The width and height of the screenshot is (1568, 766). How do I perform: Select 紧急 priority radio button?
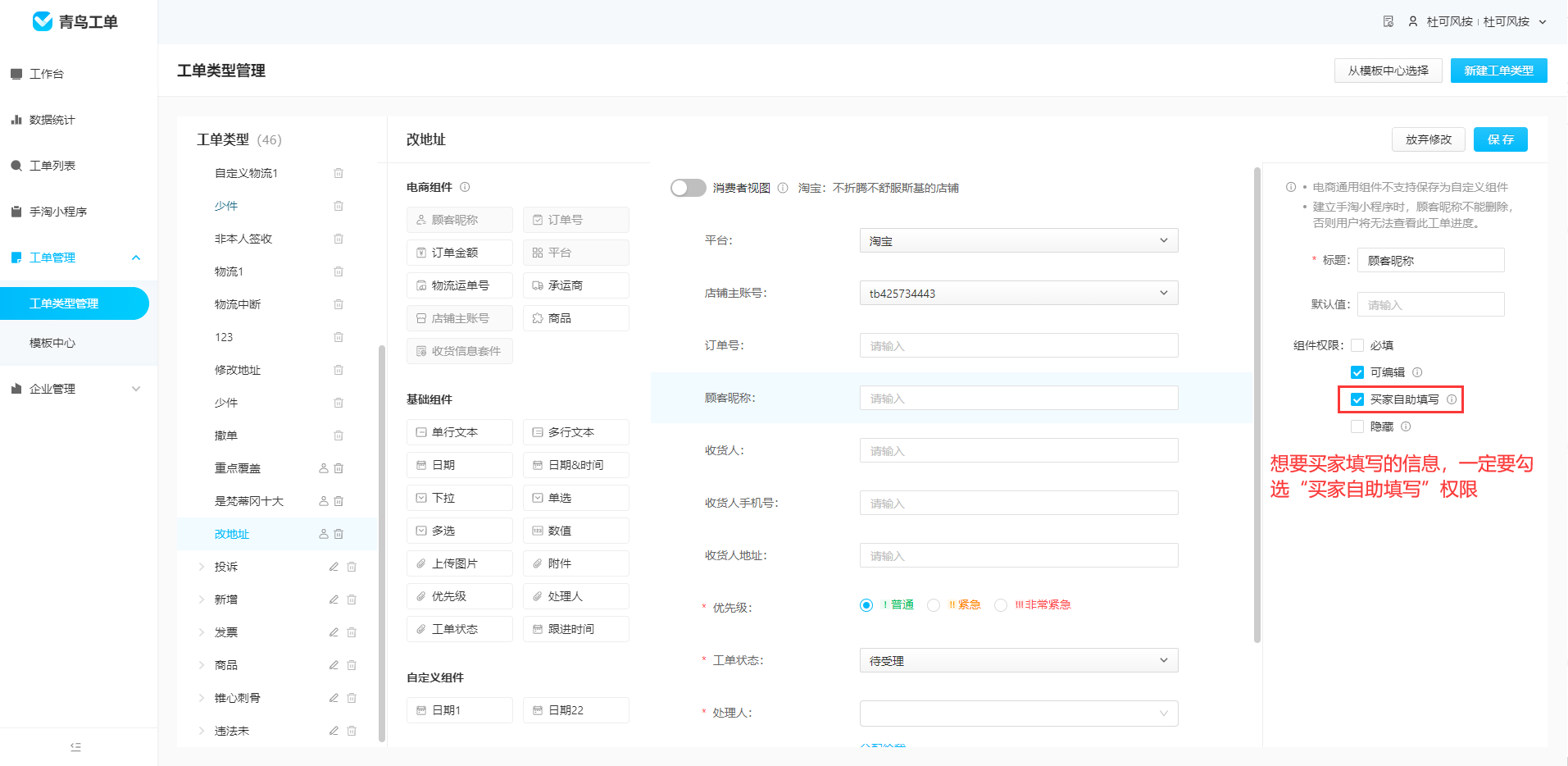[x=934, y=605]
